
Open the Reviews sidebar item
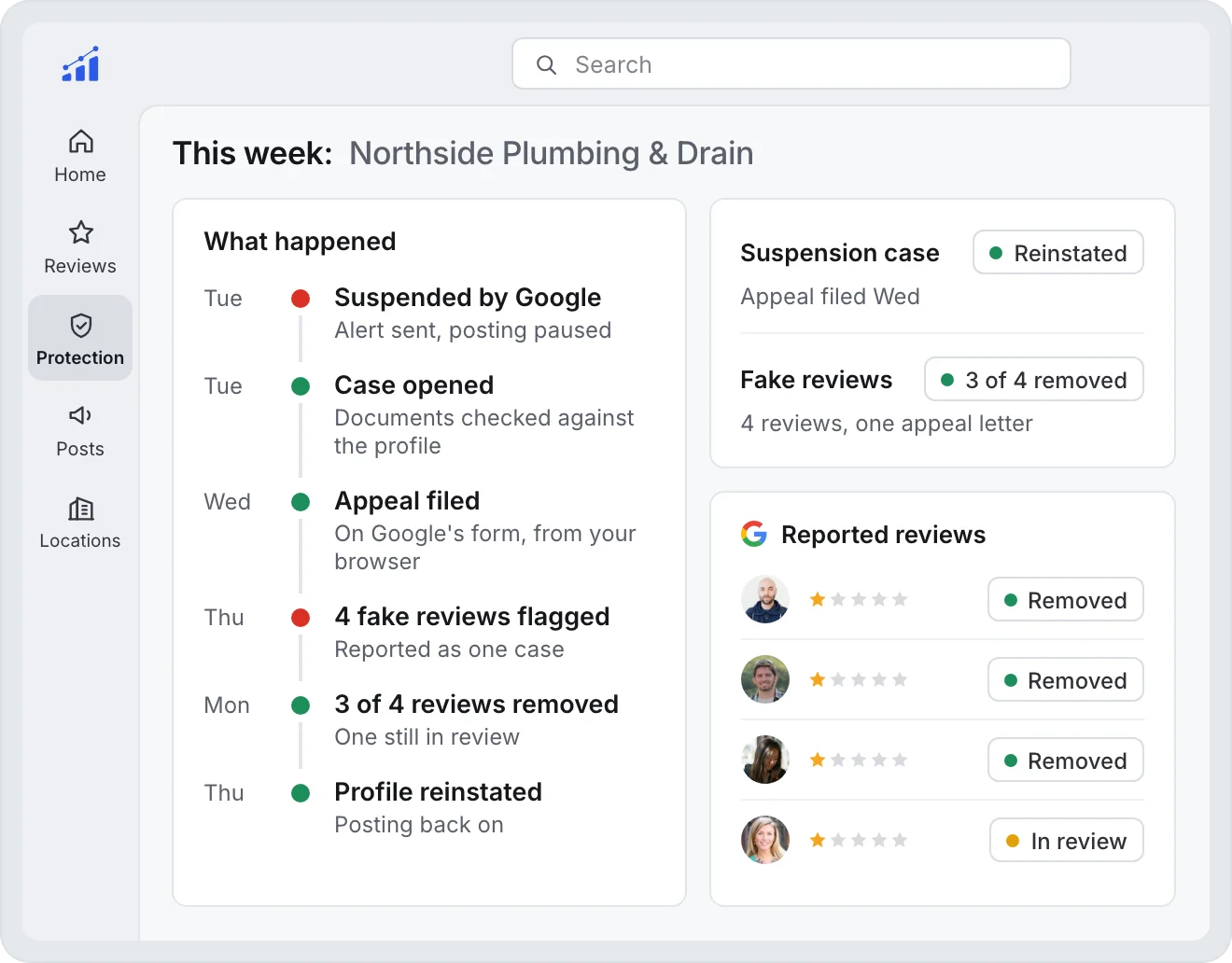coord(80,248)
